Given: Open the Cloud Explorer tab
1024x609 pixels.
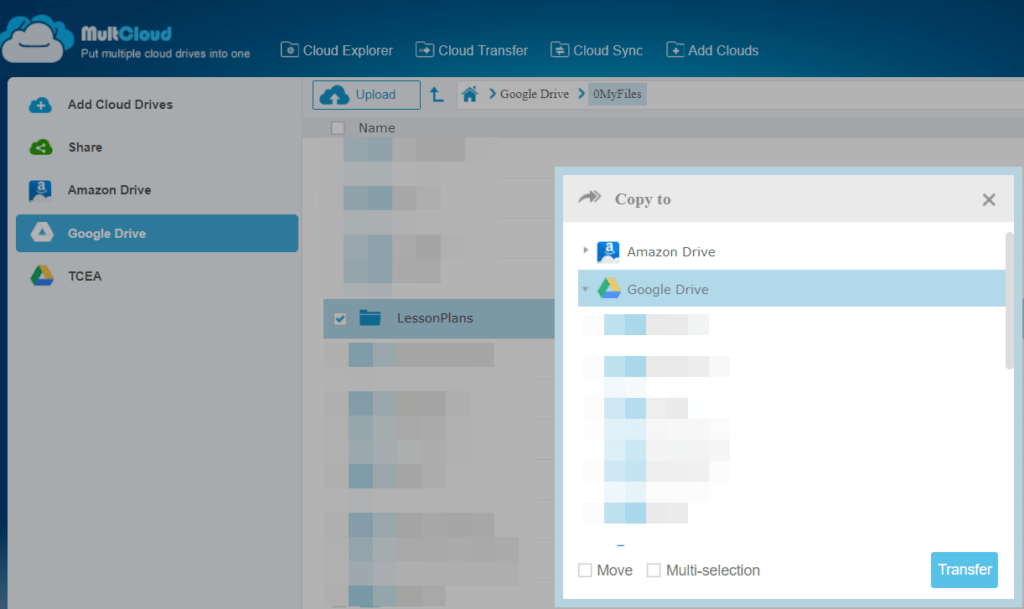Looking at the screenshot, I should pyautogui.click(x=336, y=50).
